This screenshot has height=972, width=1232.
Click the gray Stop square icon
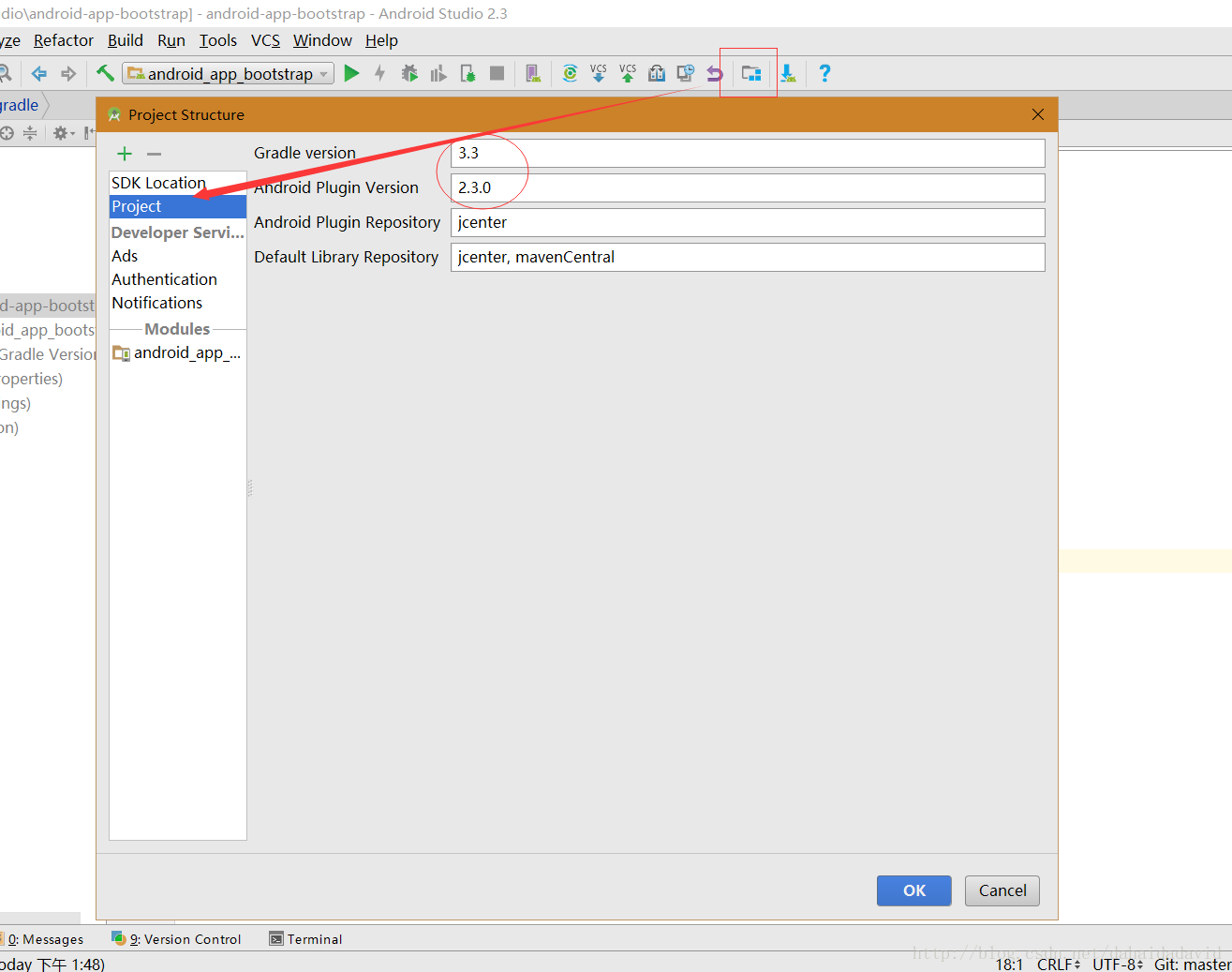(x=497, y=73)
